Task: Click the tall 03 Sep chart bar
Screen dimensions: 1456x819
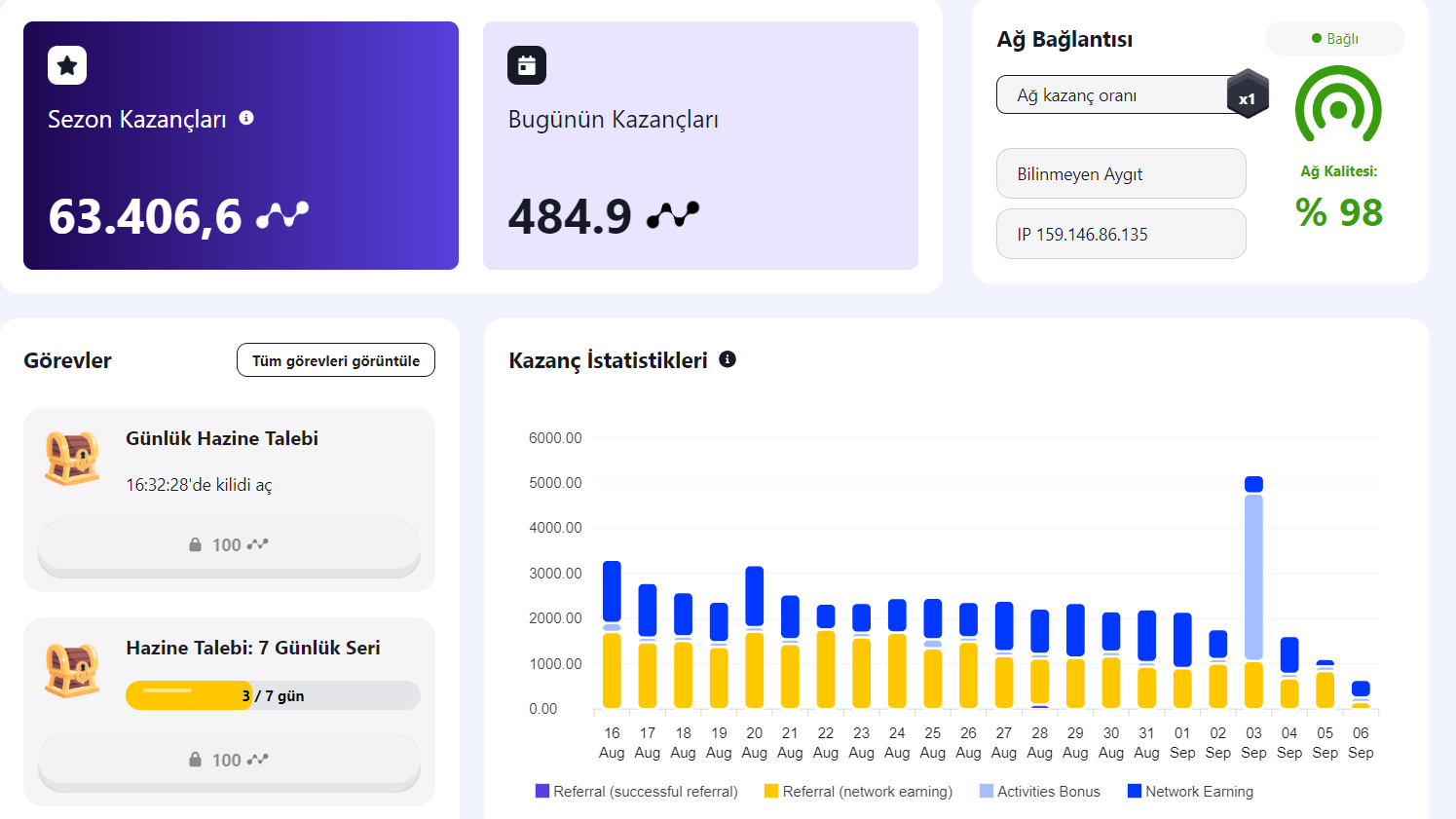Action: click(x=1253, y=592)
